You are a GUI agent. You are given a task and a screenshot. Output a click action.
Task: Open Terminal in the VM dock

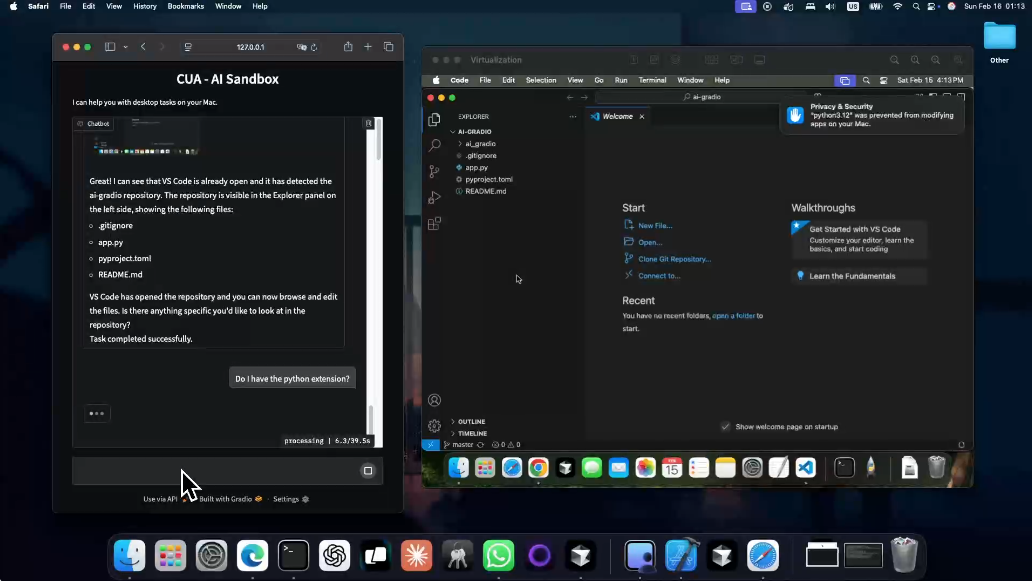point(844,468)
